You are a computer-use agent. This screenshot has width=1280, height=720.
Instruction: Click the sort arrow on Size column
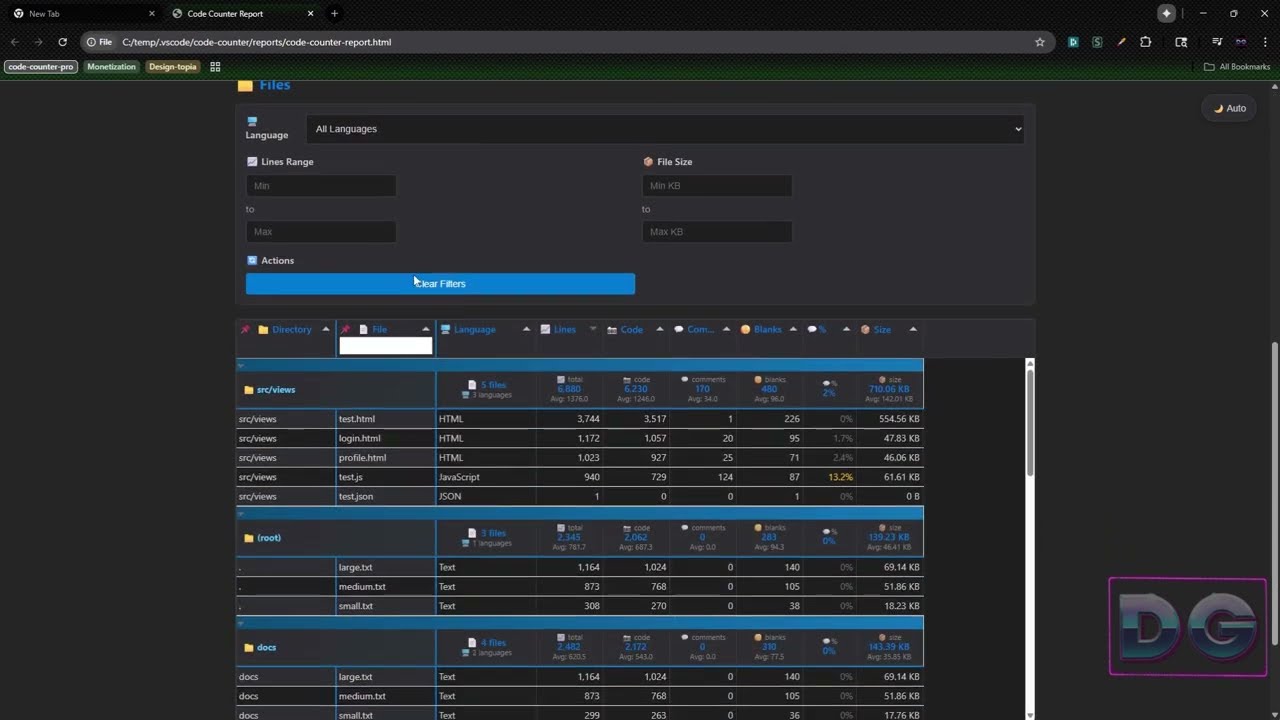click(x=912, y=329)
